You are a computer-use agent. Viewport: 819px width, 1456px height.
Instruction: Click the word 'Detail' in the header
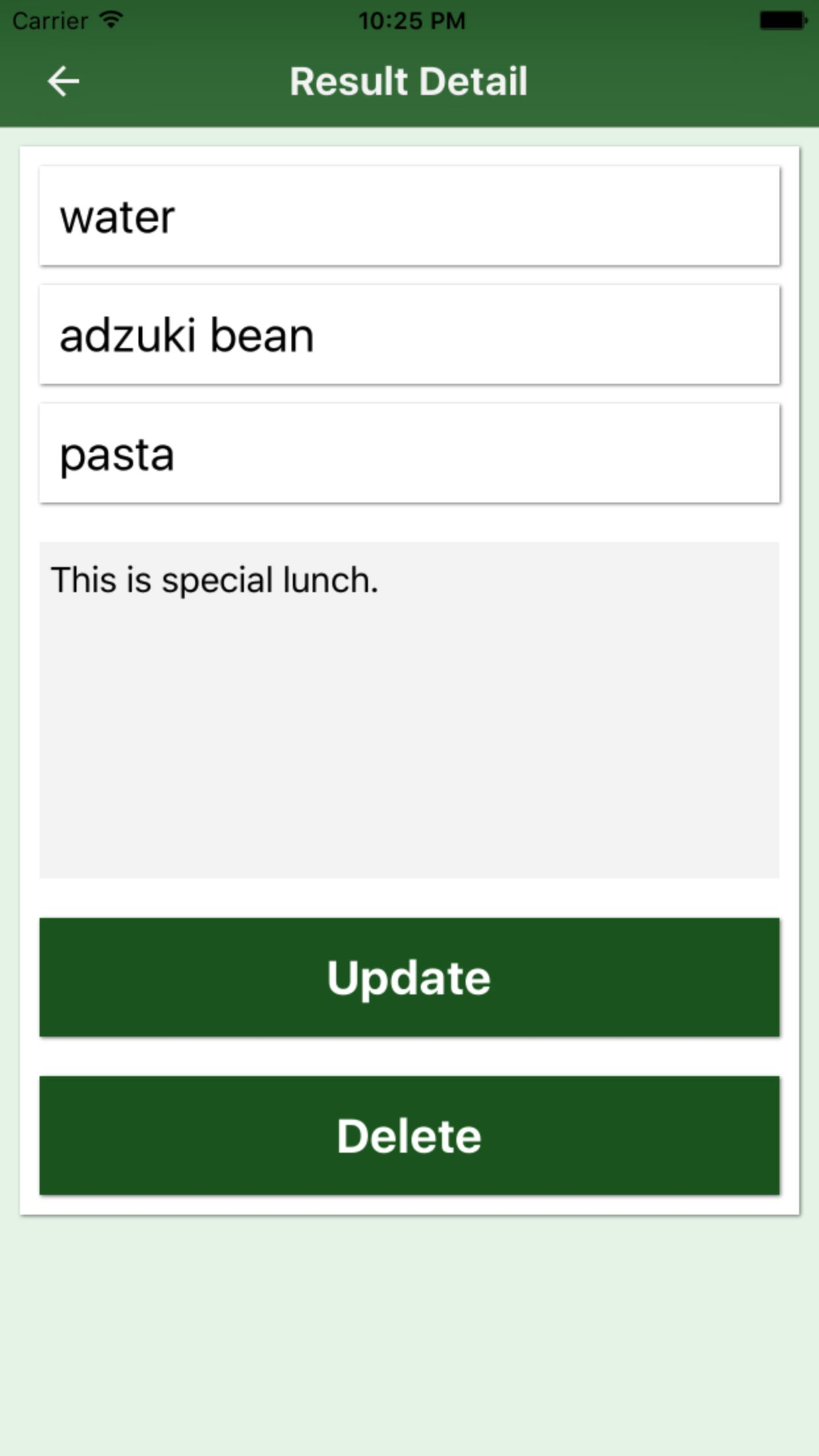tap(473, 81)
